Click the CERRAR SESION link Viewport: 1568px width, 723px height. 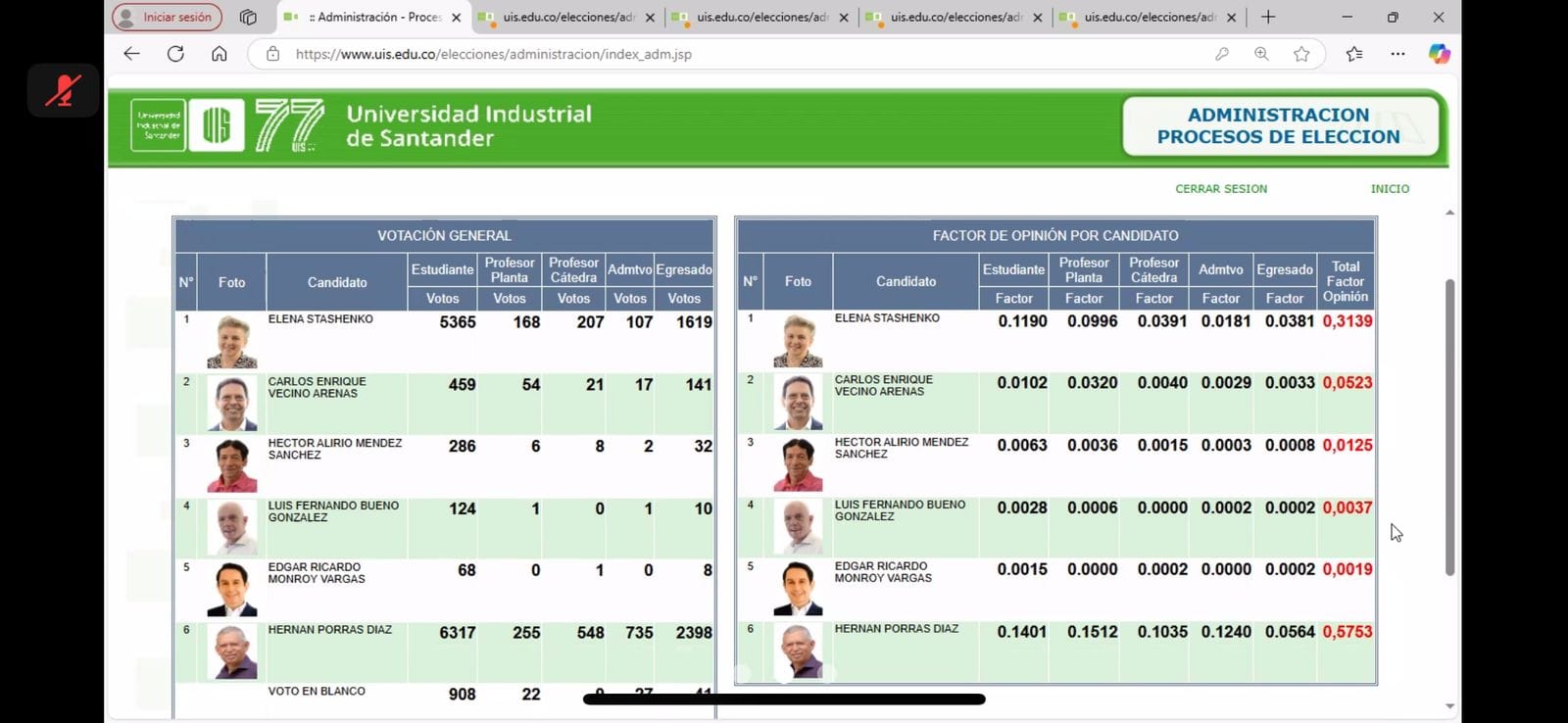[x=1220, y=189]
